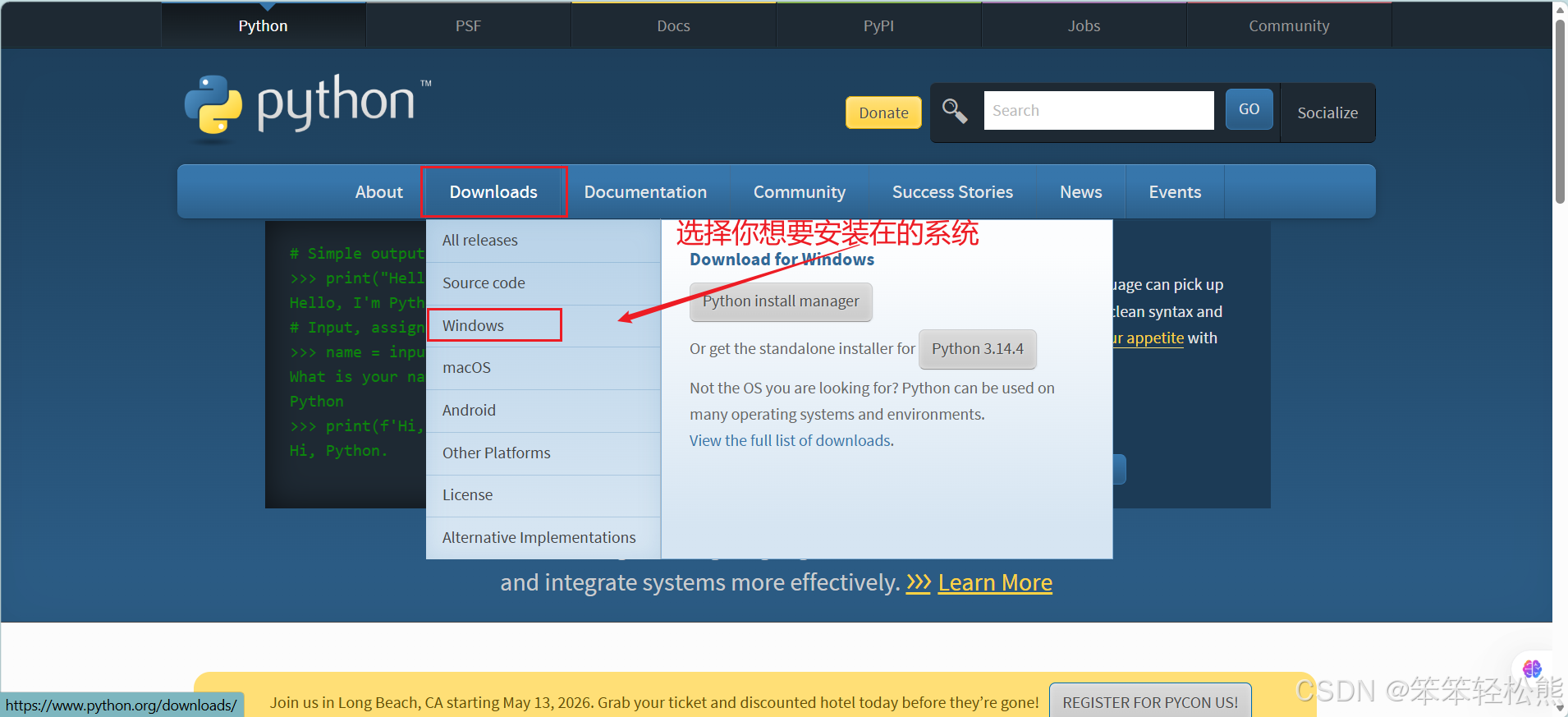The height and width of the screenshot is (717, 1568).
Task: Click the page vertical scrollbar thumb
Action: tap(1560, 111)
